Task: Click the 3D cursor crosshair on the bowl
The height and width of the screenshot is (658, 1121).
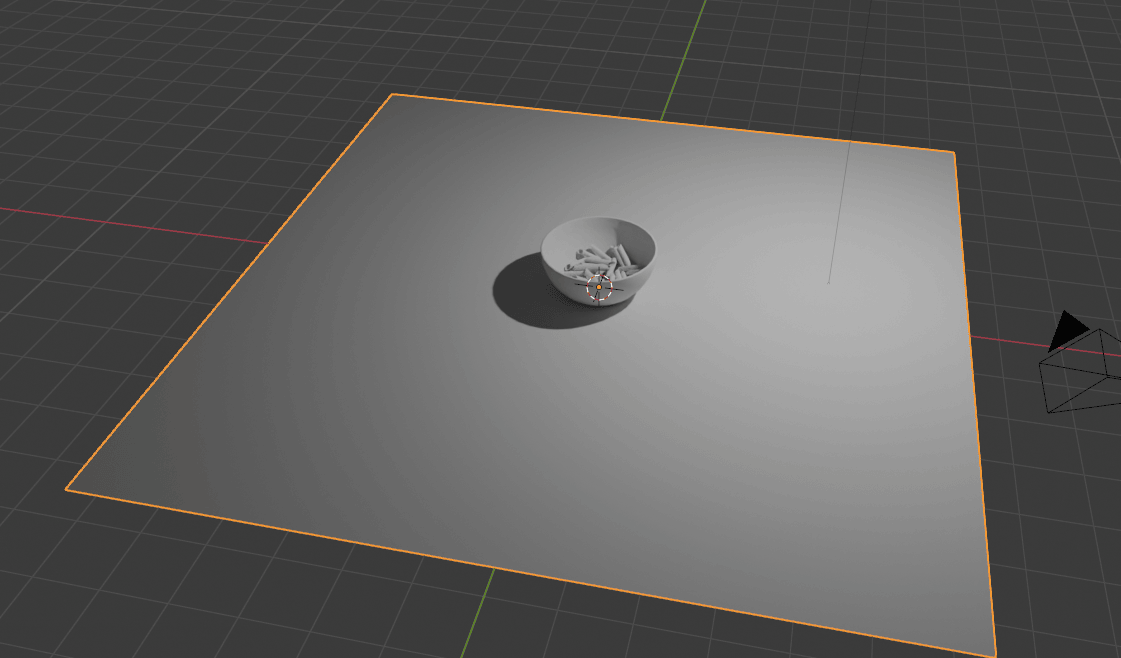Action: pos(599,287)
